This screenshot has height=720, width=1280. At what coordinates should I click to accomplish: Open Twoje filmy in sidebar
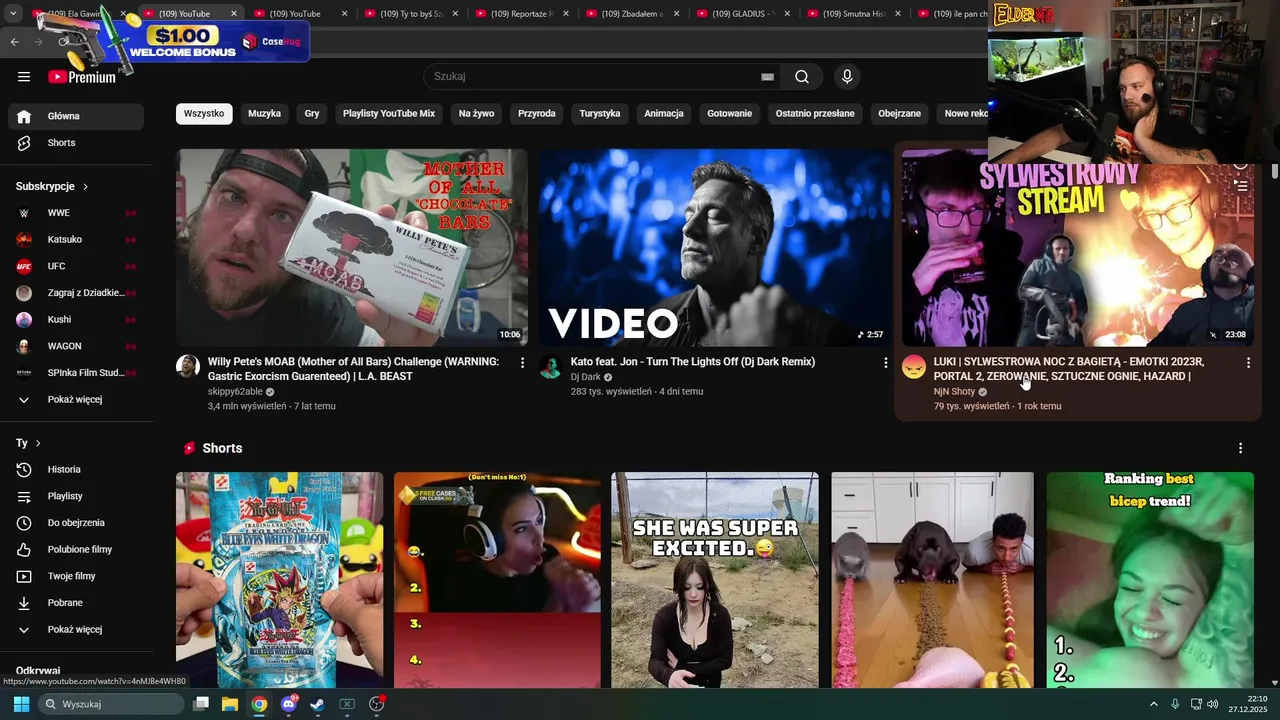(76, 576)
